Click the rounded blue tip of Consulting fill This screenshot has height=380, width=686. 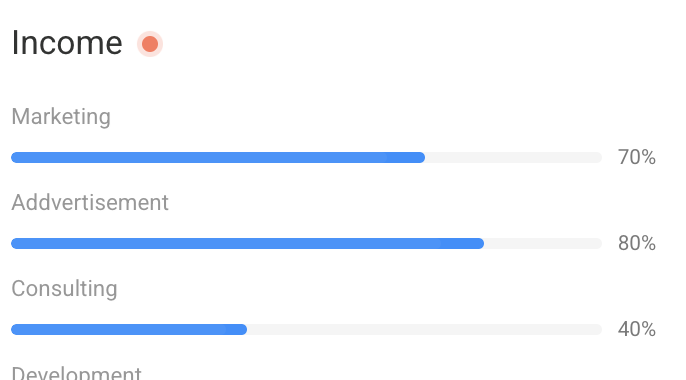[242, 329]
